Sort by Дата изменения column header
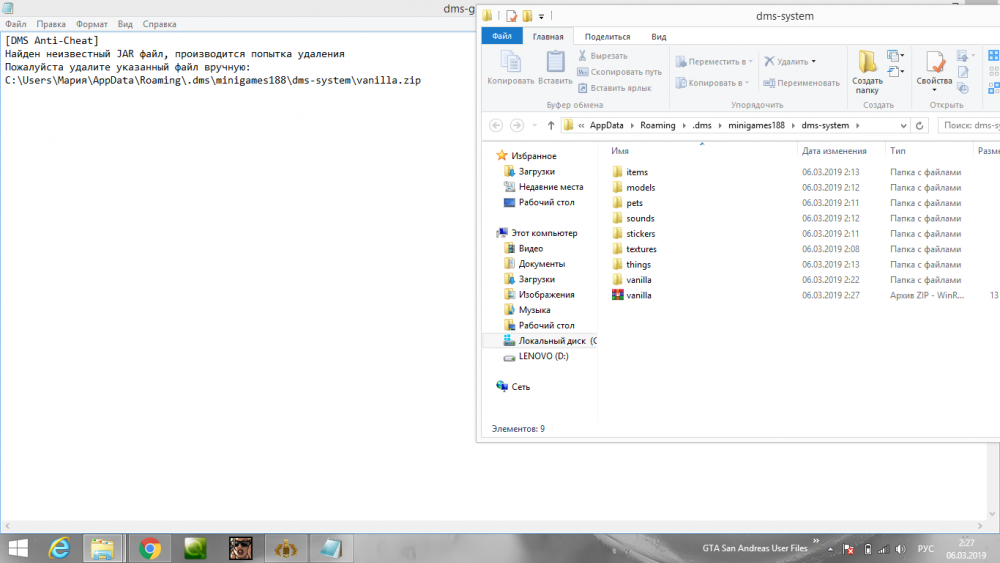 pyautogui.click(x=833, y=150)
